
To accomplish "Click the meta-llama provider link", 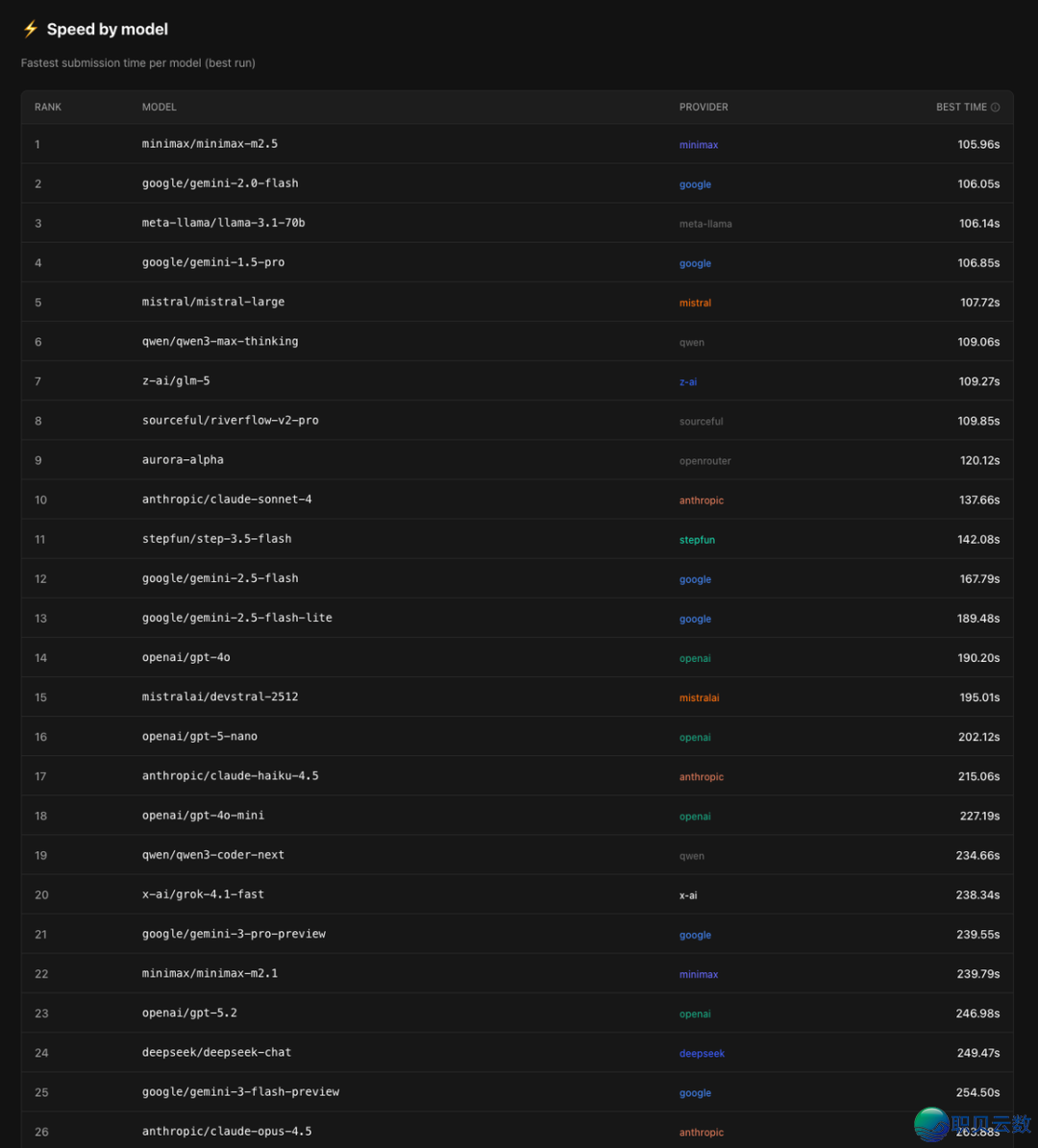I will pyautogui.click(x=705, y=224).
